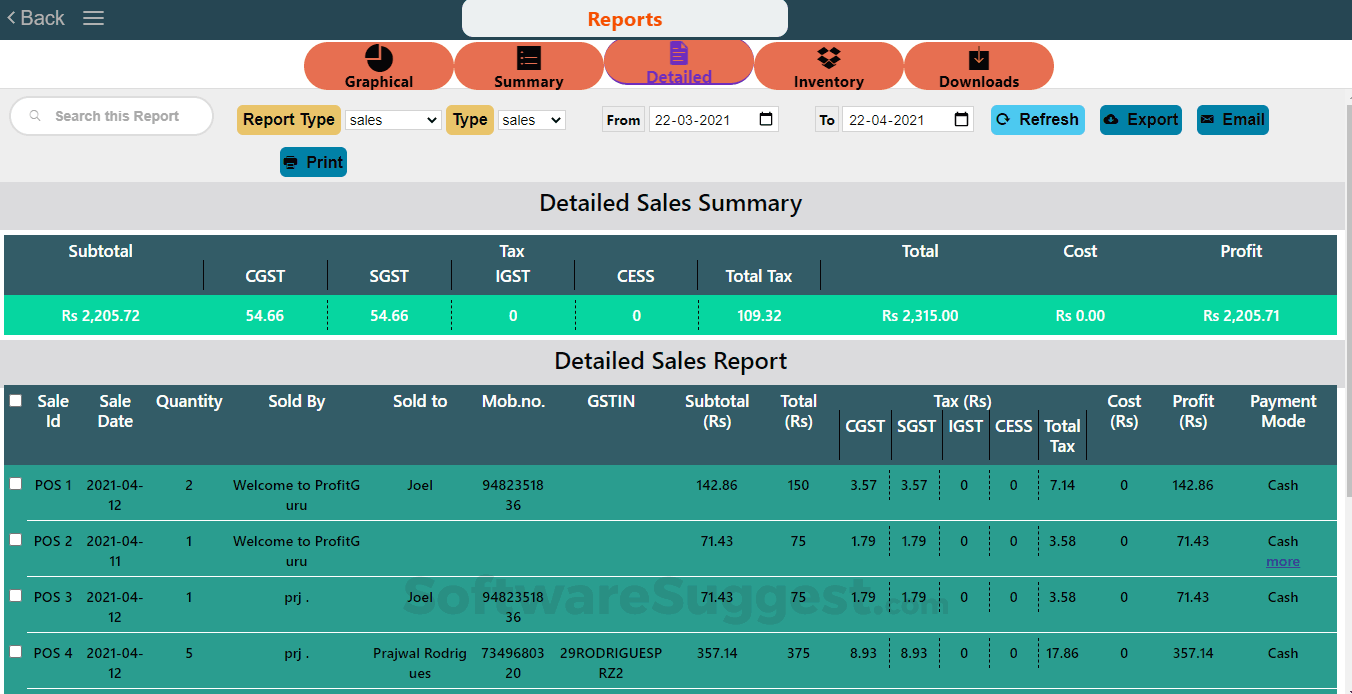Select the POS 3 row checkbox
The image size is (1352, 694).
pyautogui.click(x=16, y=596)
